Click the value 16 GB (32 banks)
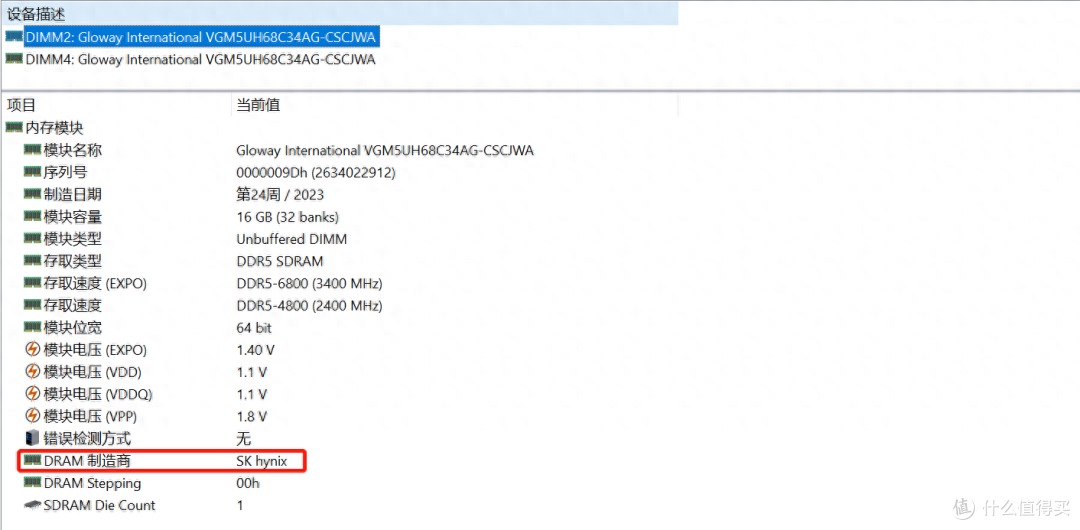Screen dimensions: 1080x530 pyautogui.click(x=288, y=216)
